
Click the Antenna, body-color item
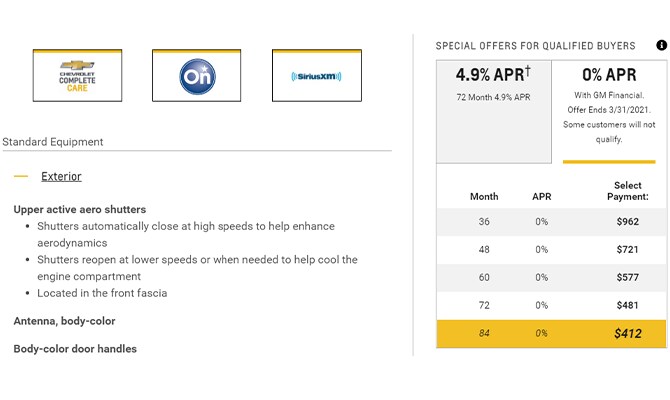pyautogui.click(x=64, y=321)
